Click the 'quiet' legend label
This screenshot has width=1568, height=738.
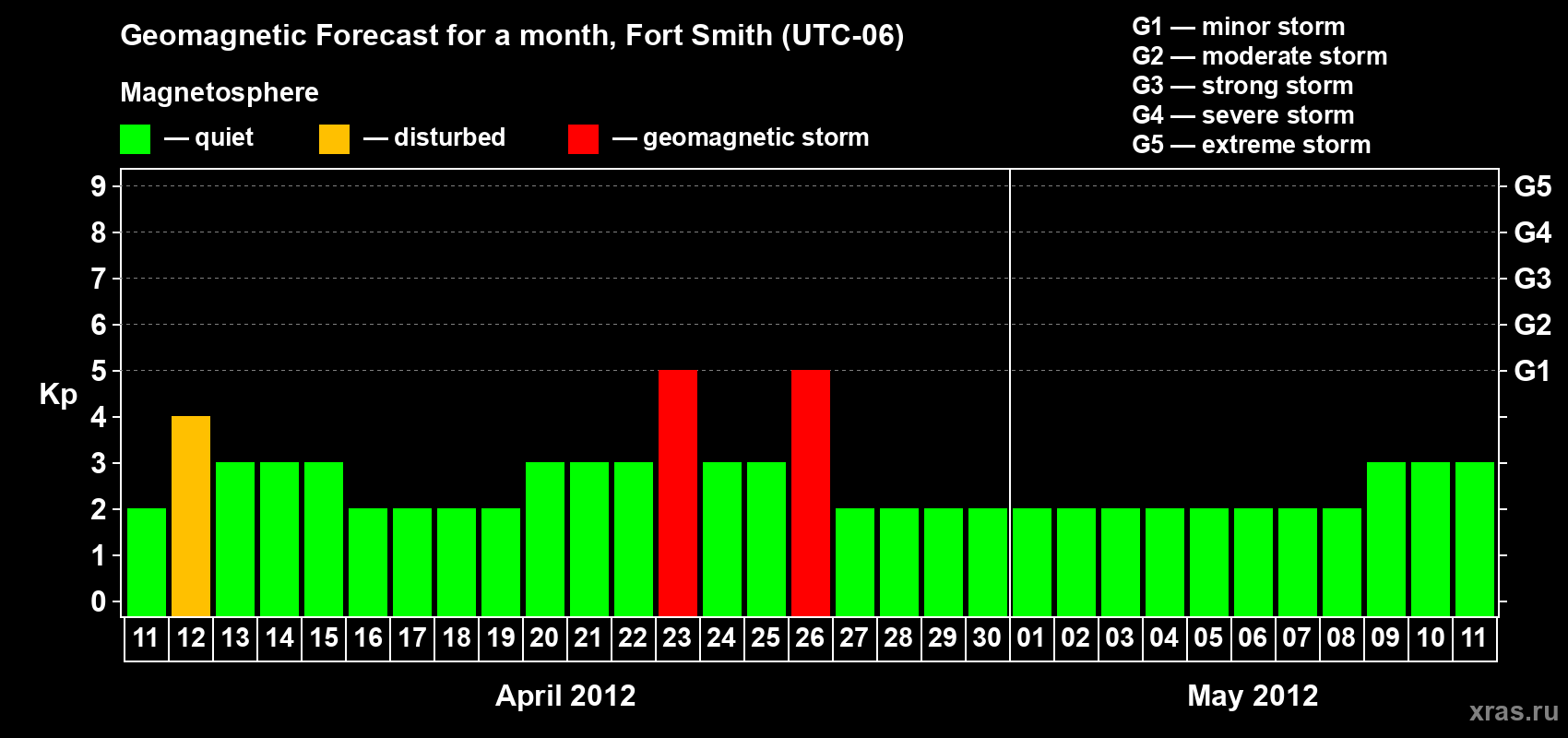point(224,137)
